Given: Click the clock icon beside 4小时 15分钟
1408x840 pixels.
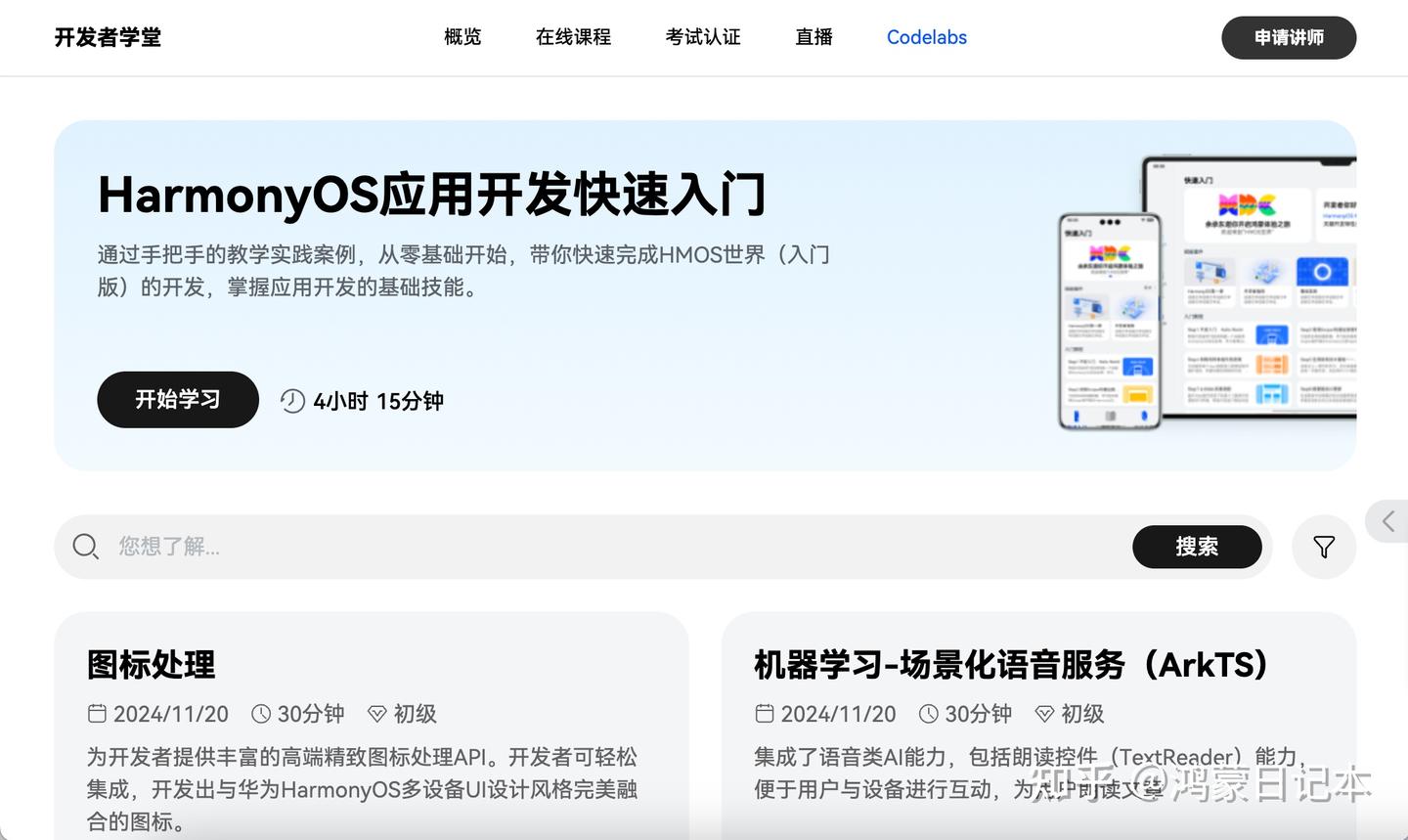Looking at the screenshot, I should [291, 400].
